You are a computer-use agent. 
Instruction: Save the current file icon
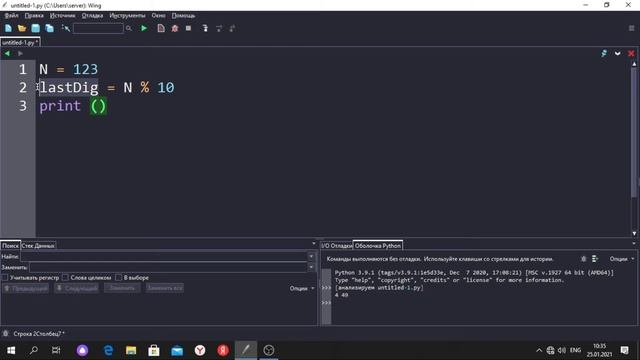(x=36, y=28)
